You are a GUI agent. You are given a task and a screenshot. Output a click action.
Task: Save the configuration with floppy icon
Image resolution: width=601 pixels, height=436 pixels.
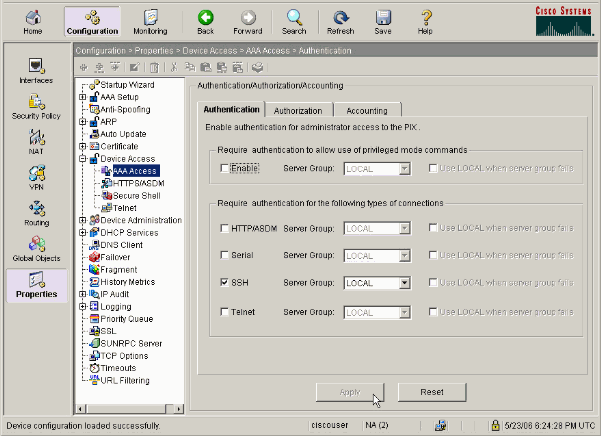coord(383,22)
